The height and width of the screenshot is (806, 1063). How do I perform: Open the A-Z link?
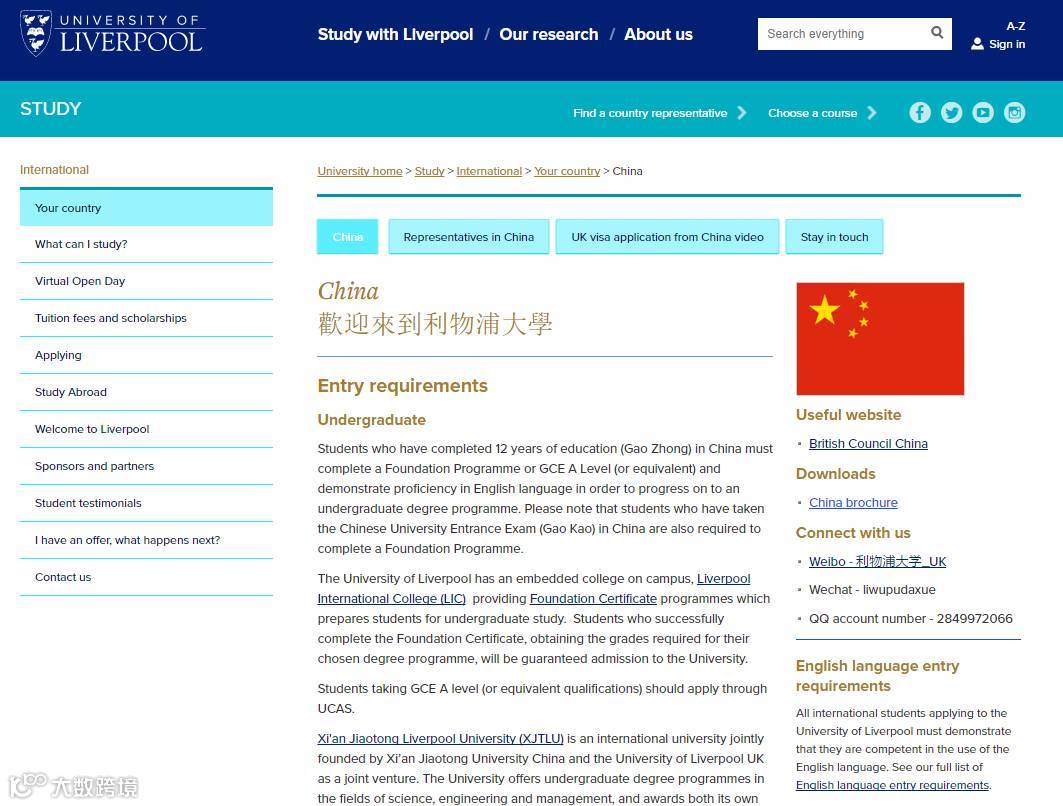click(1016, 26)
